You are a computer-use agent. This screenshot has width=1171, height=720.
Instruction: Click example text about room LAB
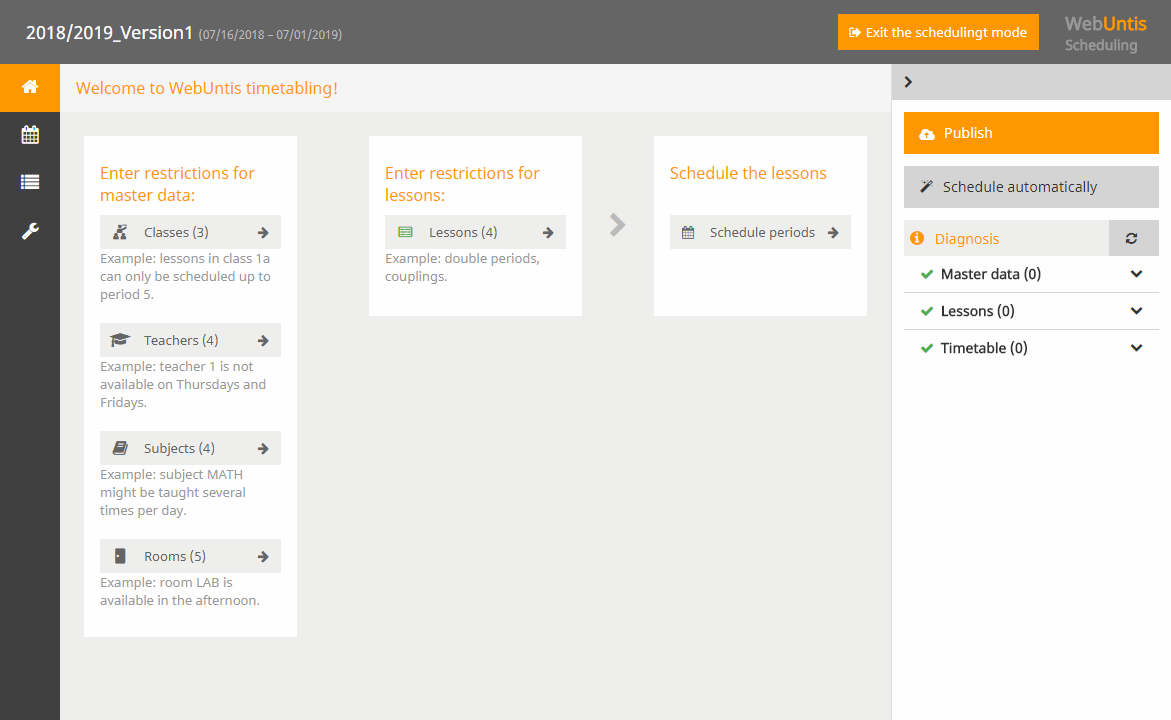pos(180,592)
